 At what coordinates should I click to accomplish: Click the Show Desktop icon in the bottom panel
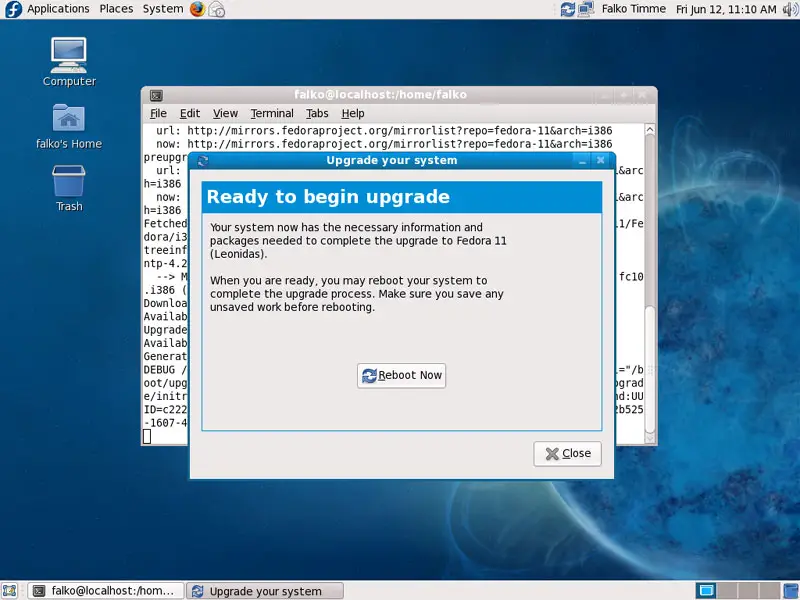tap(10, 591)
